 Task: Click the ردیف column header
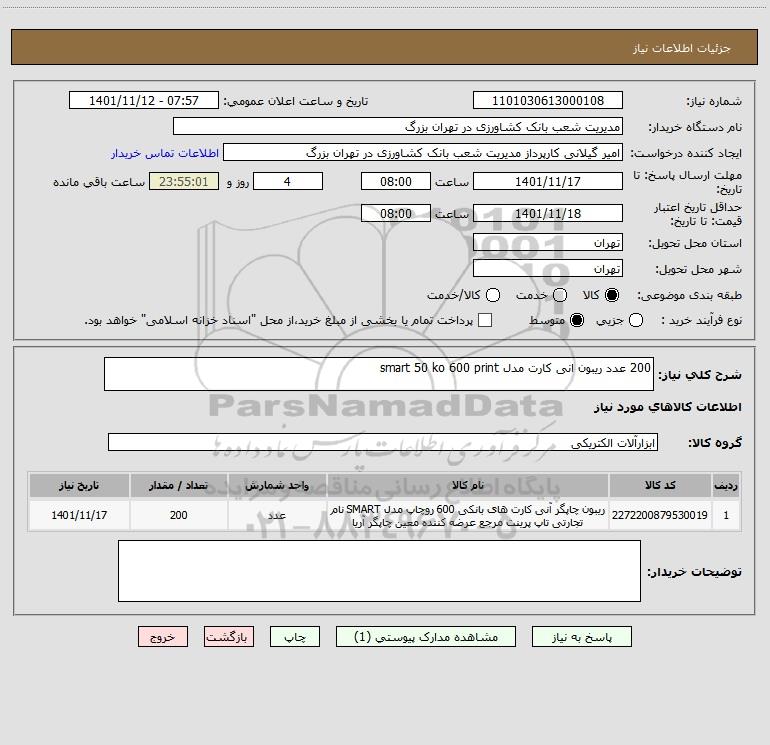click(726, 485)
